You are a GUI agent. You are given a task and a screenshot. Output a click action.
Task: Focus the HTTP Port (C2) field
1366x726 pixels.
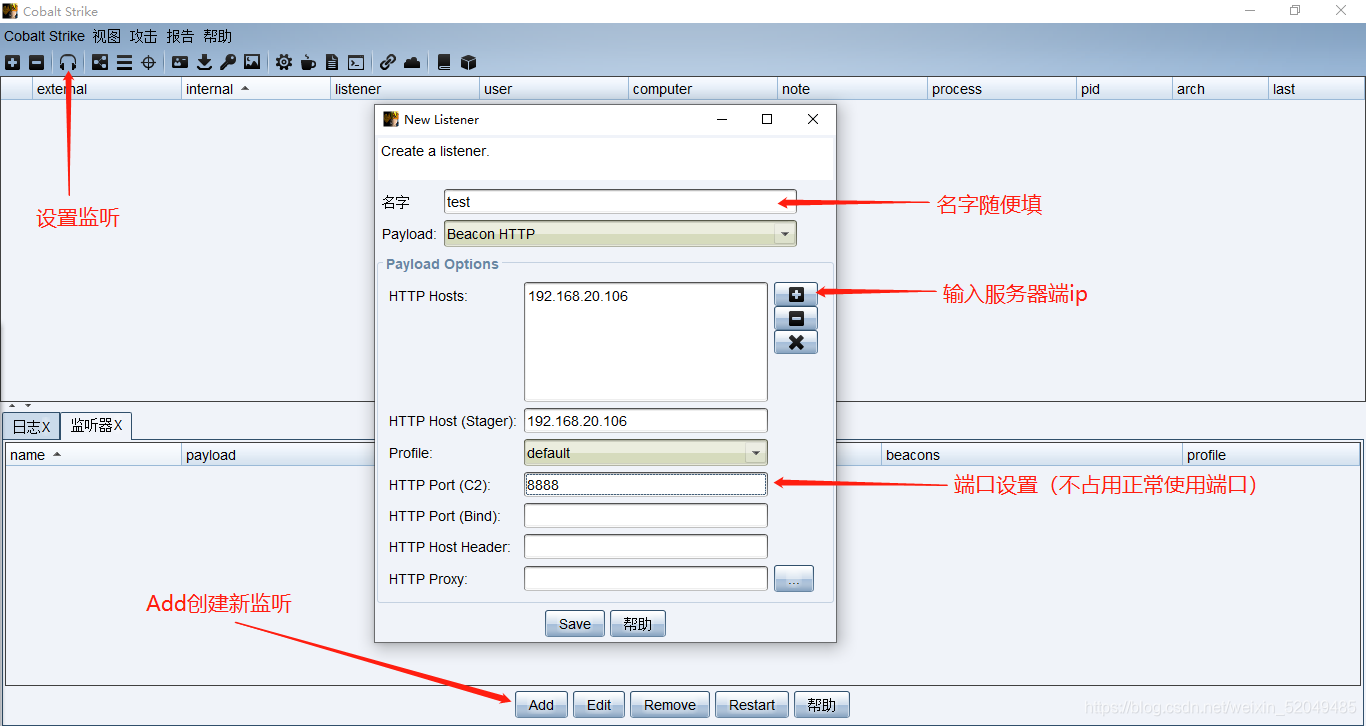click(646, 485)
